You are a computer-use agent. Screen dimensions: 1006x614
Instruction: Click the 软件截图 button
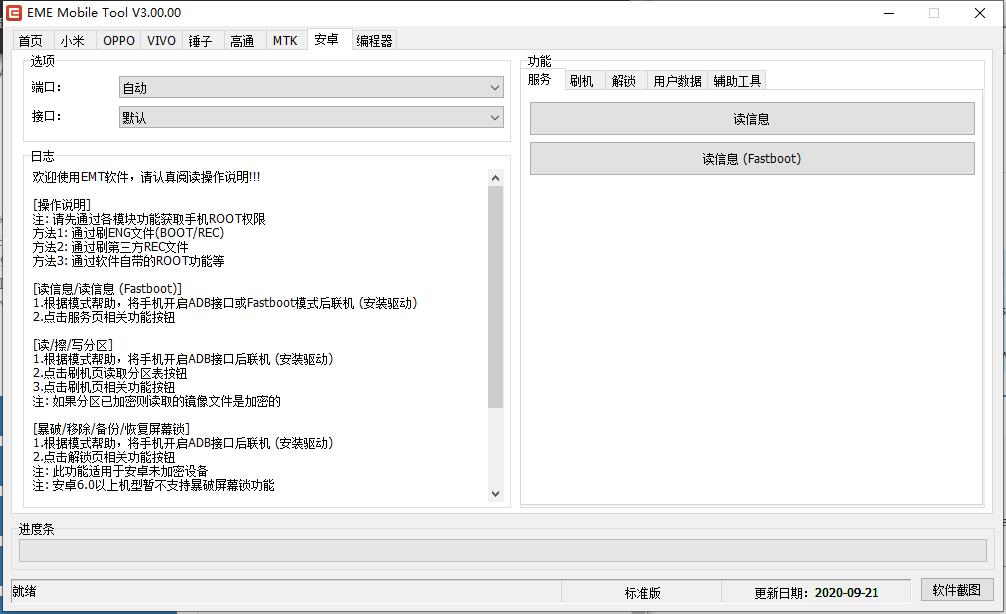pyautogui.click(x=957, y=590)
